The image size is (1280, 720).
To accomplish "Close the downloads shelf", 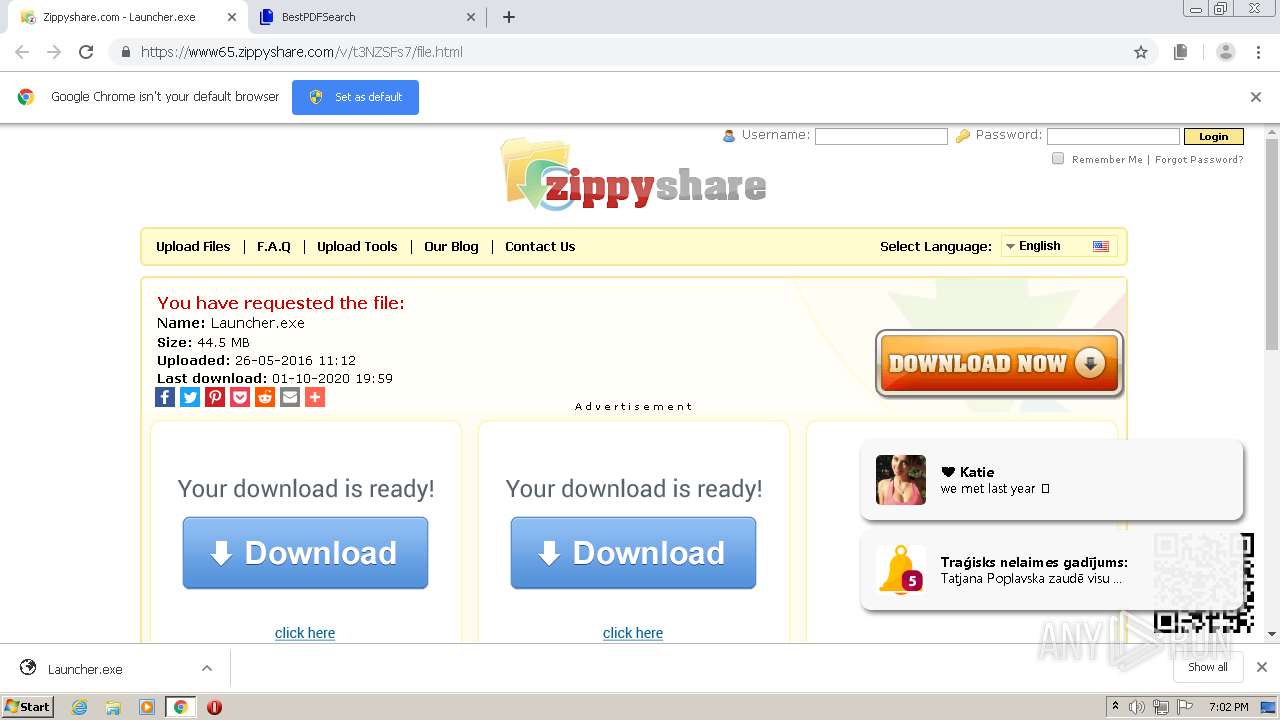I will point(1262,667).
